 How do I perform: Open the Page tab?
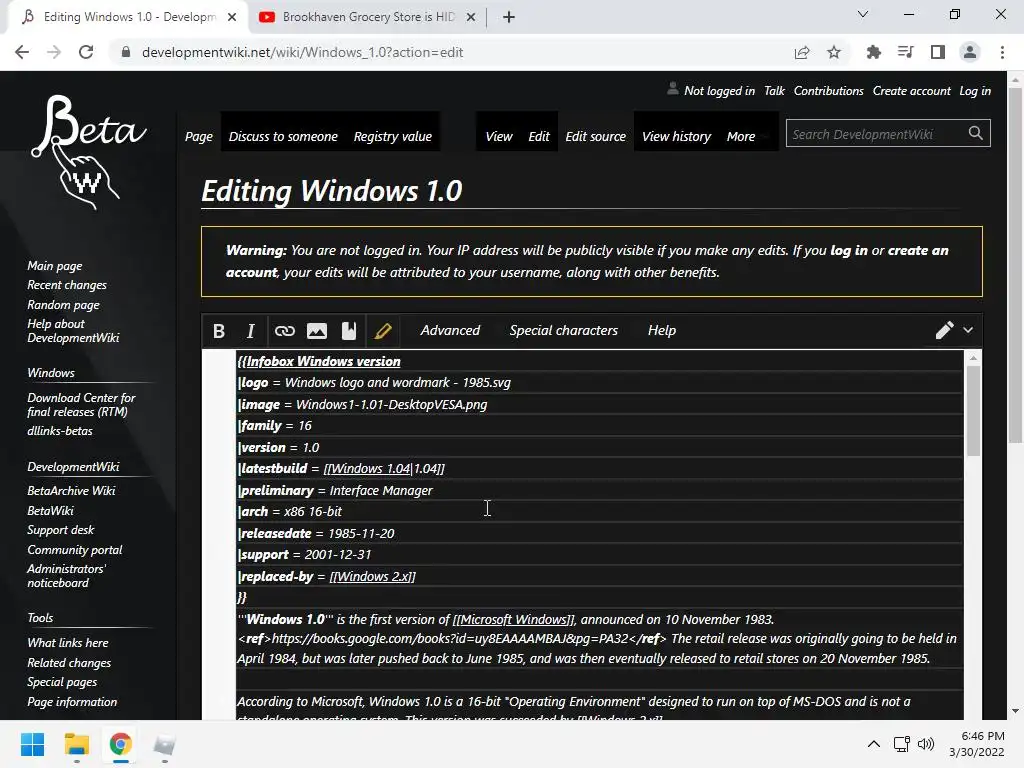(199, 136)
